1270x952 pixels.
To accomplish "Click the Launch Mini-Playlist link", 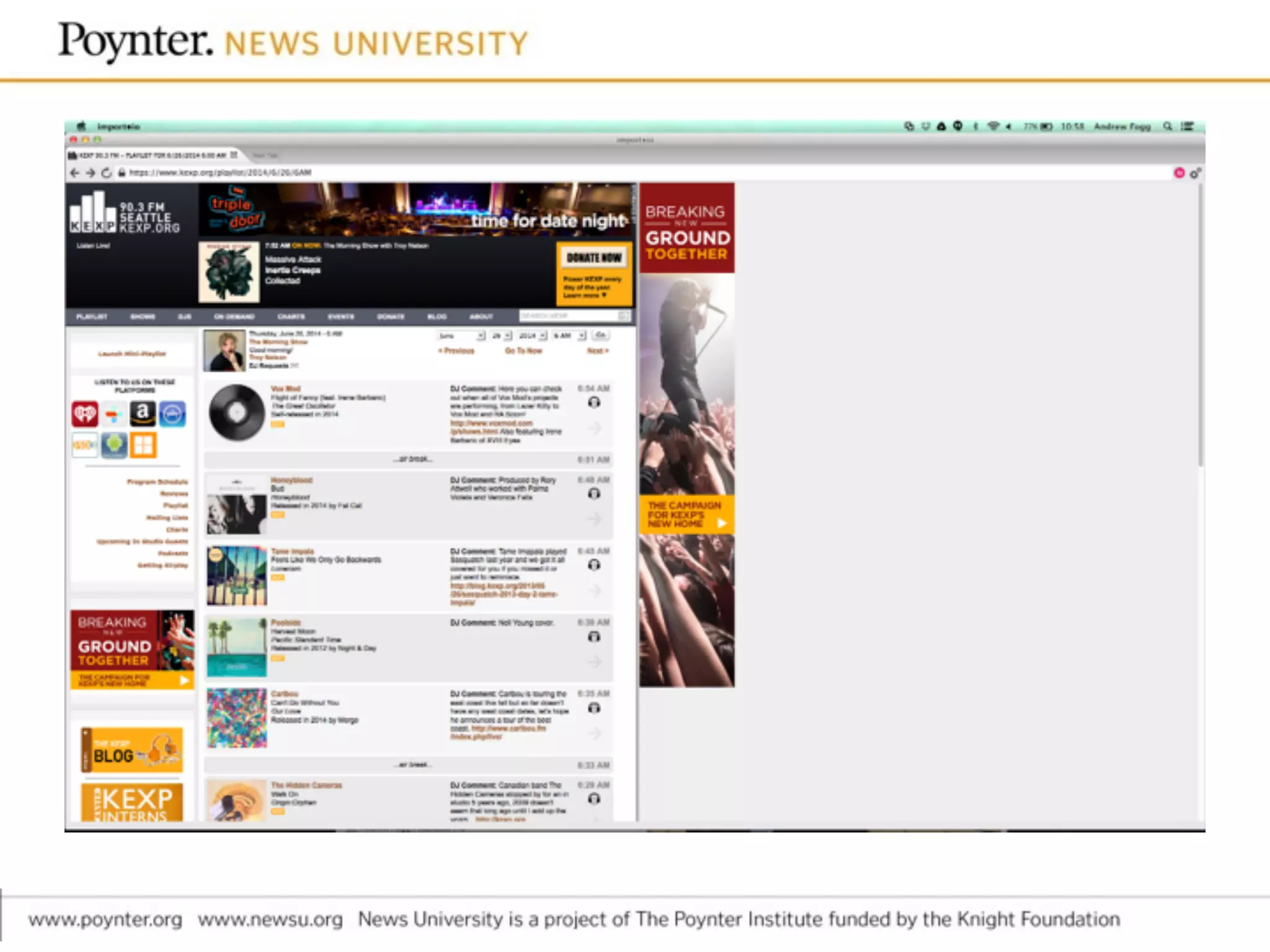I will coord(132,354).
